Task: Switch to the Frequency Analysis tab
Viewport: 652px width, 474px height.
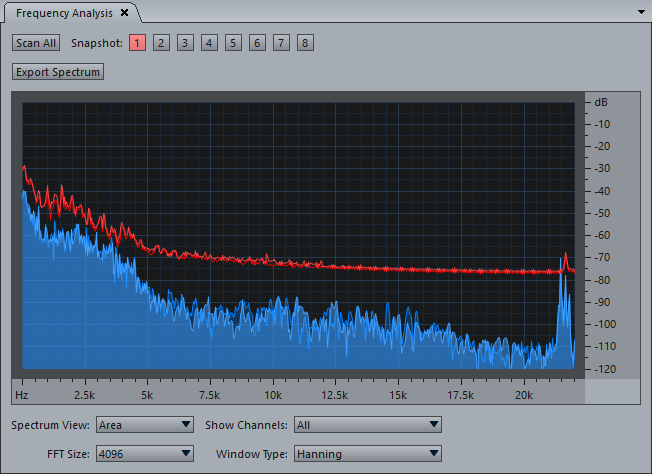Action: point(65,13)
